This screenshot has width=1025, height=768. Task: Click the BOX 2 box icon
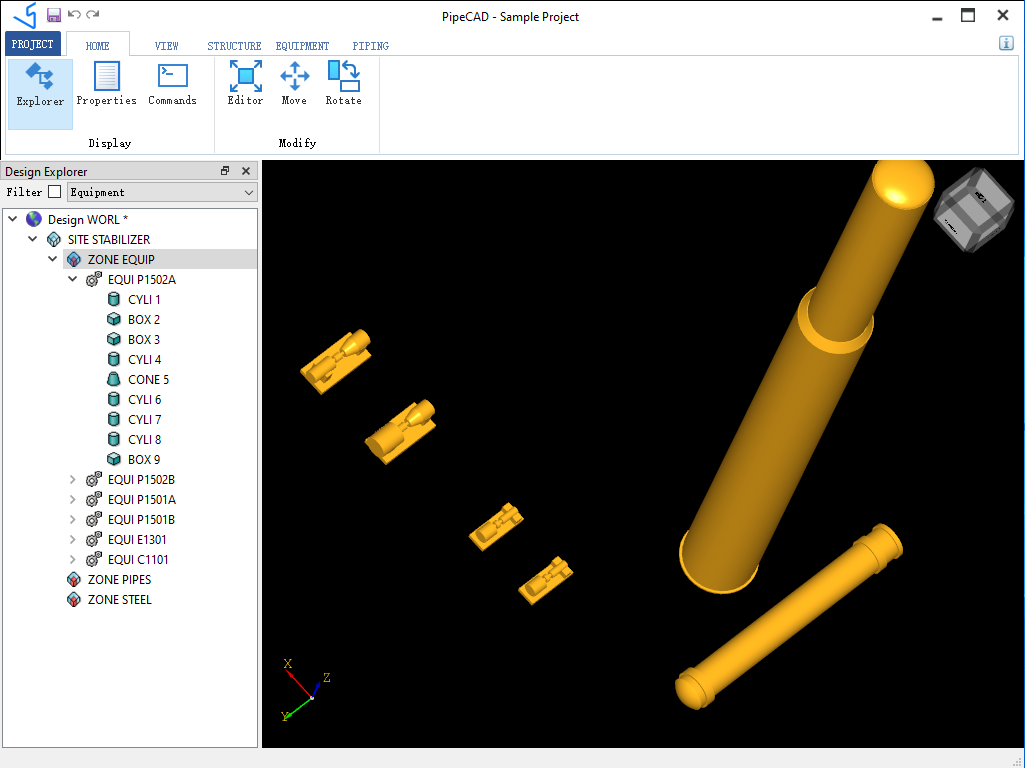click(114, 320)
